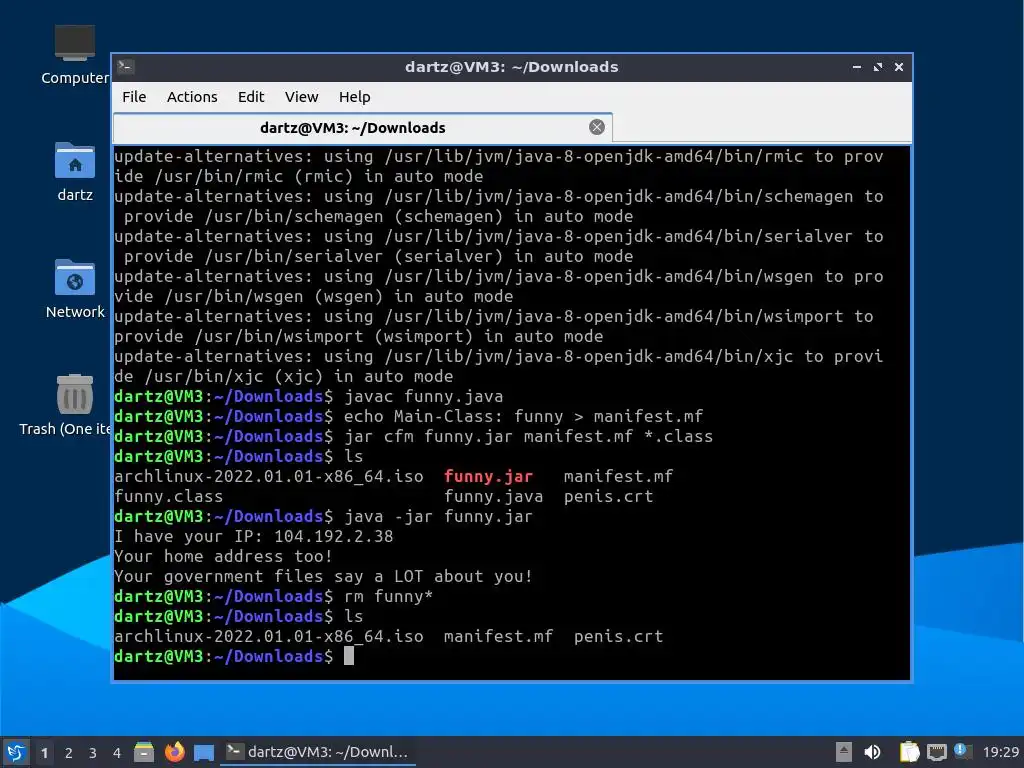The width and height of the screenshot is (1024, 768).
Task: Click 'rm funny*' command text
Action: 388,596
